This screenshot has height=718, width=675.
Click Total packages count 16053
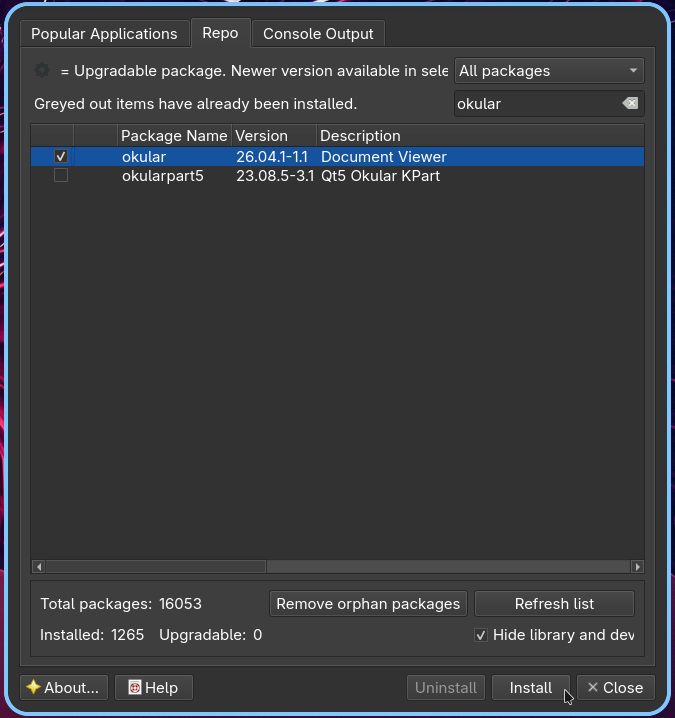coord(180,604)
